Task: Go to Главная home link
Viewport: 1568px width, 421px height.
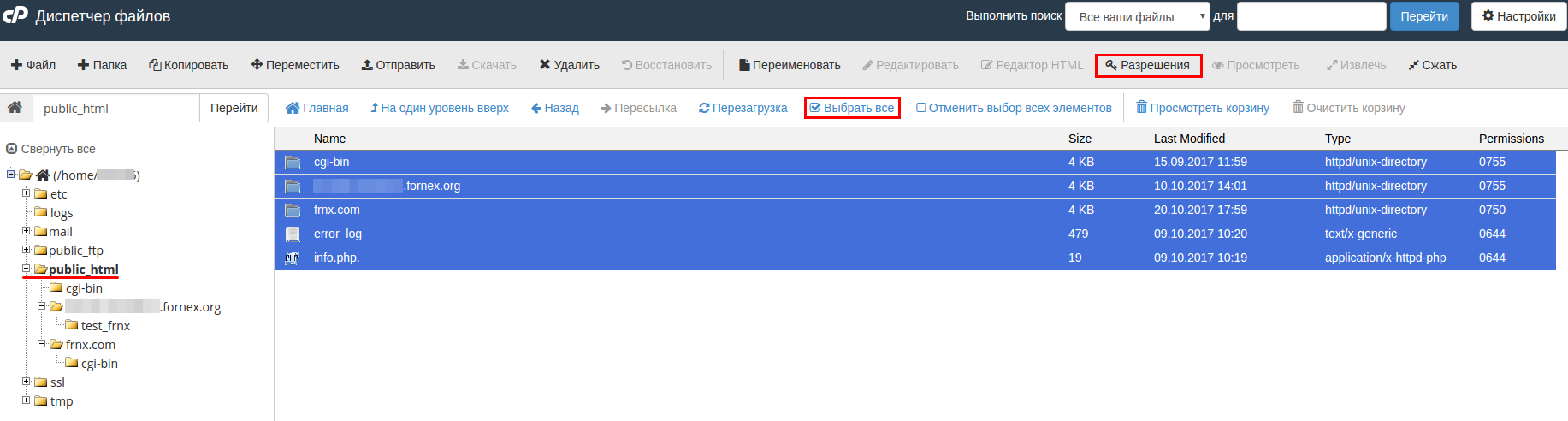Action: click(317, 108)
